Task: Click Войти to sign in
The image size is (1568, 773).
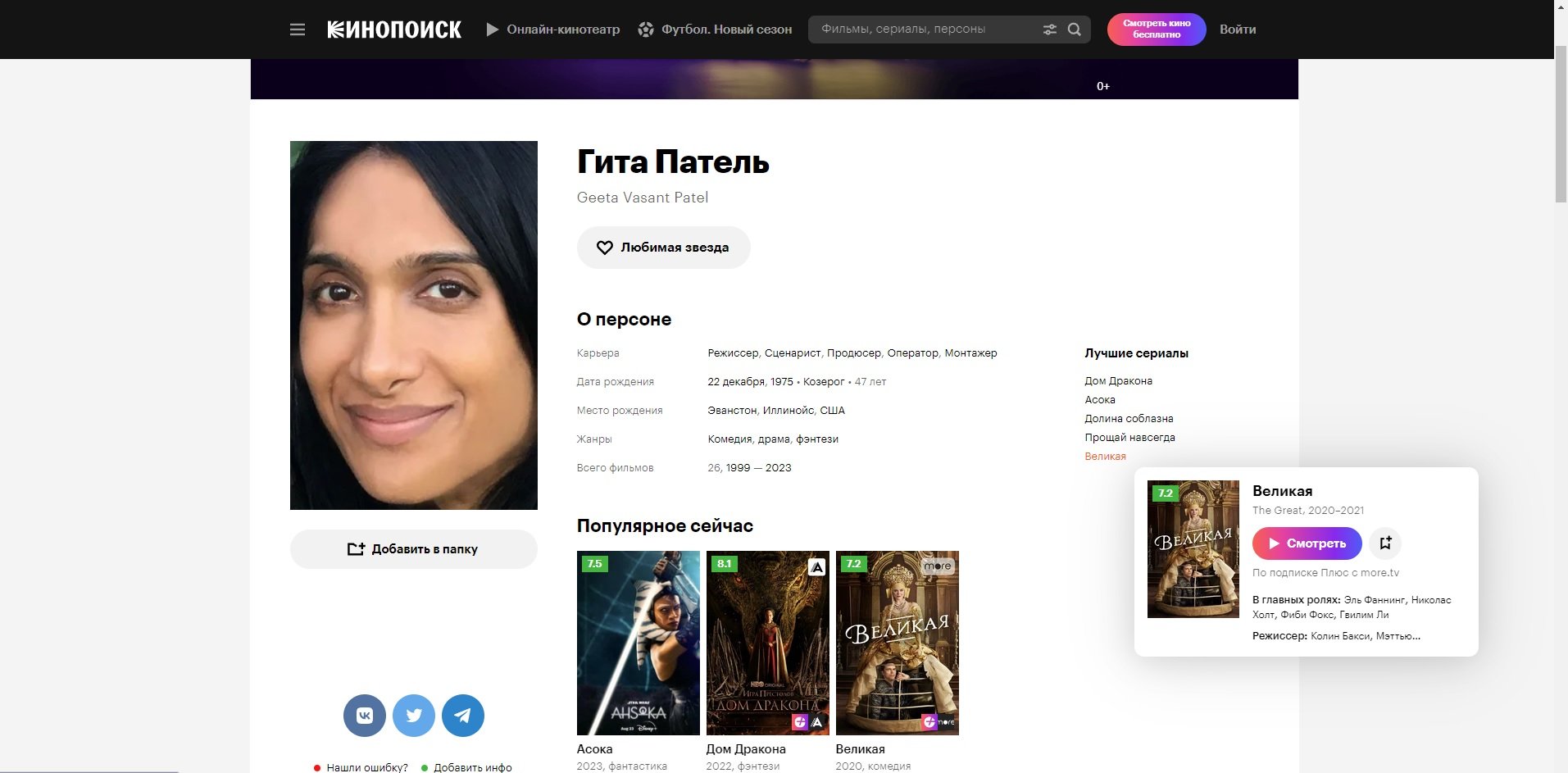Action: (x=1237, y=30)
